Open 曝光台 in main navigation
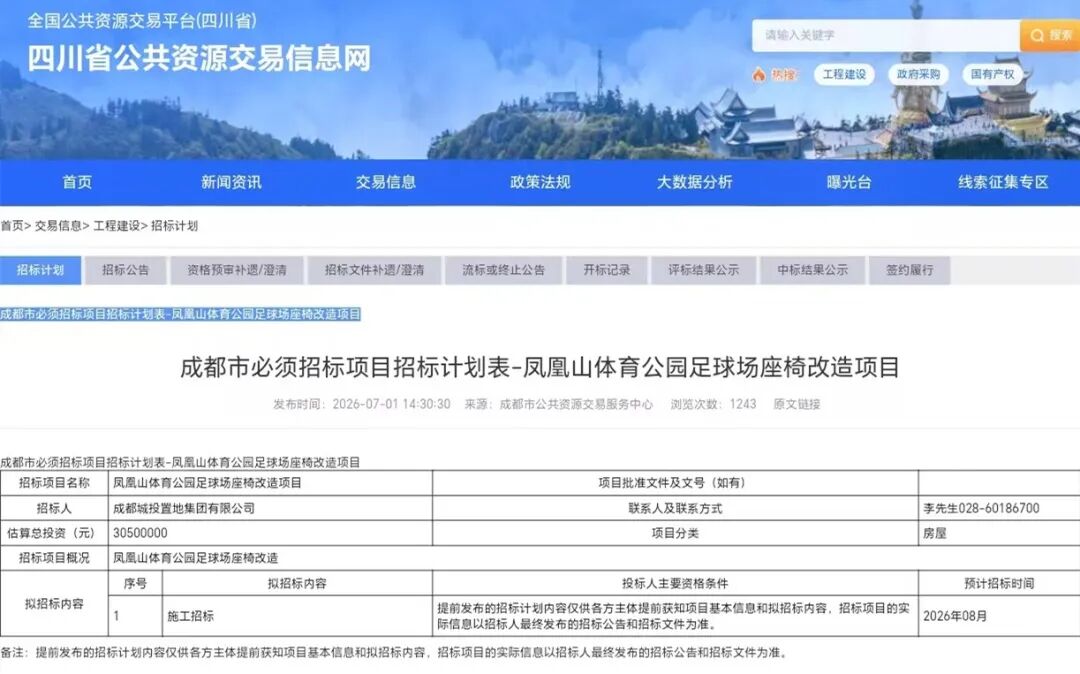This screenshot has width=1080, height=674. (x=849, y=182)
